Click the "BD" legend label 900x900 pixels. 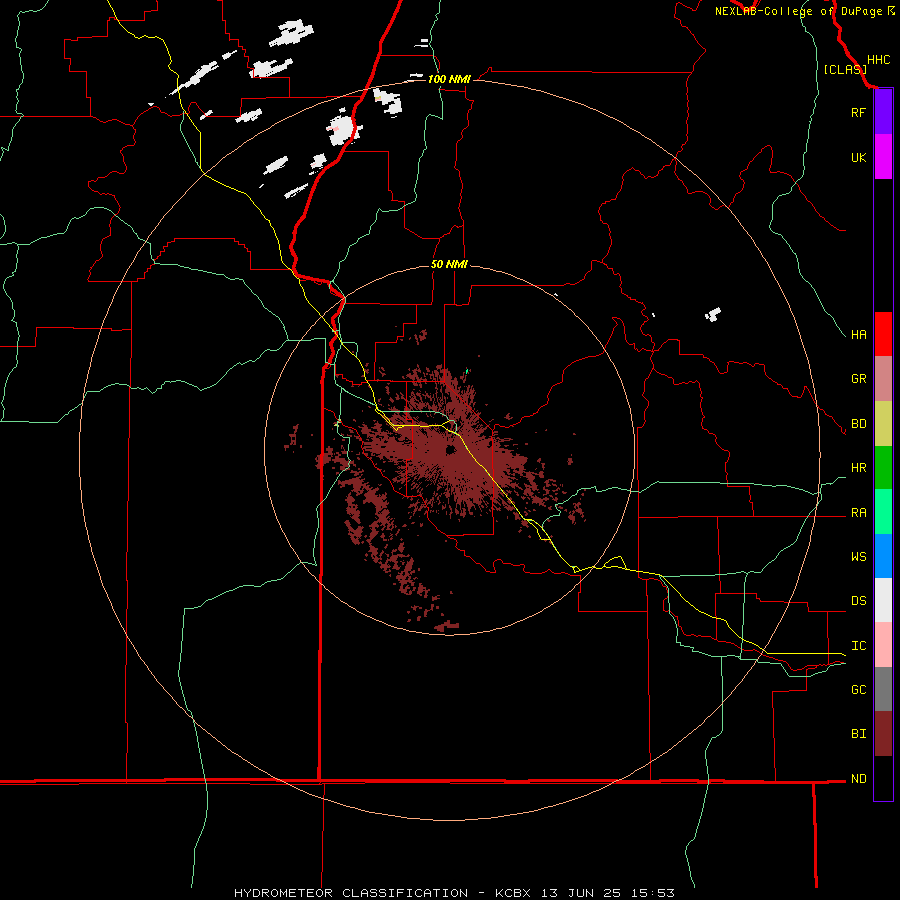(x=858, y=424)
